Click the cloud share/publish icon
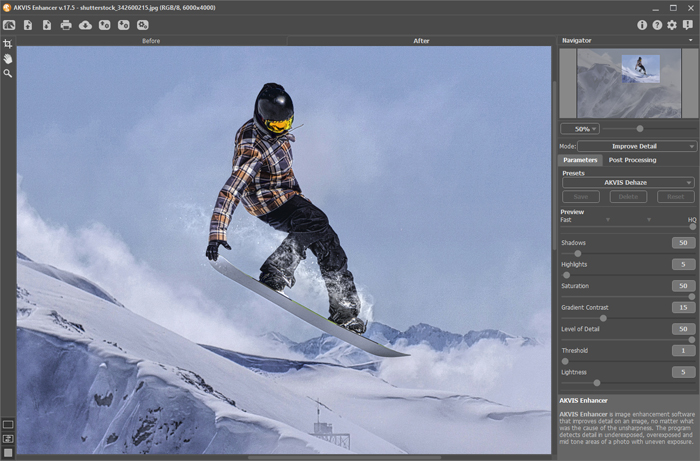Screen dimensions: 700x461 (x=85, y=24)
